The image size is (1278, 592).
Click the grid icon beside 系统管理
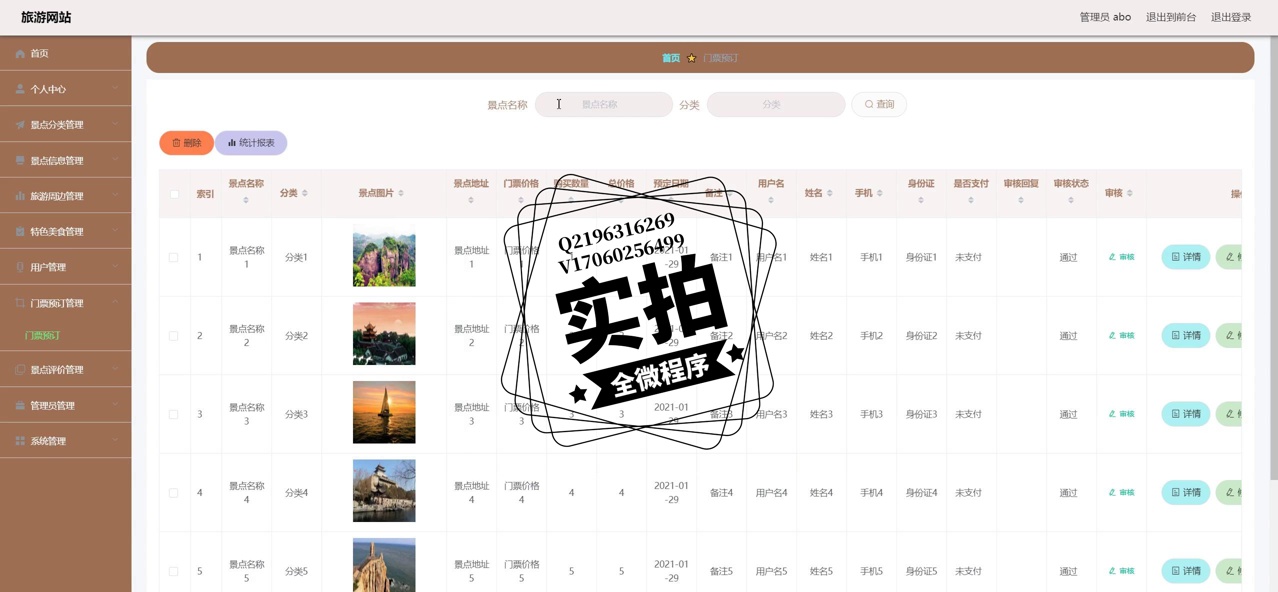(x=20, y=441)
